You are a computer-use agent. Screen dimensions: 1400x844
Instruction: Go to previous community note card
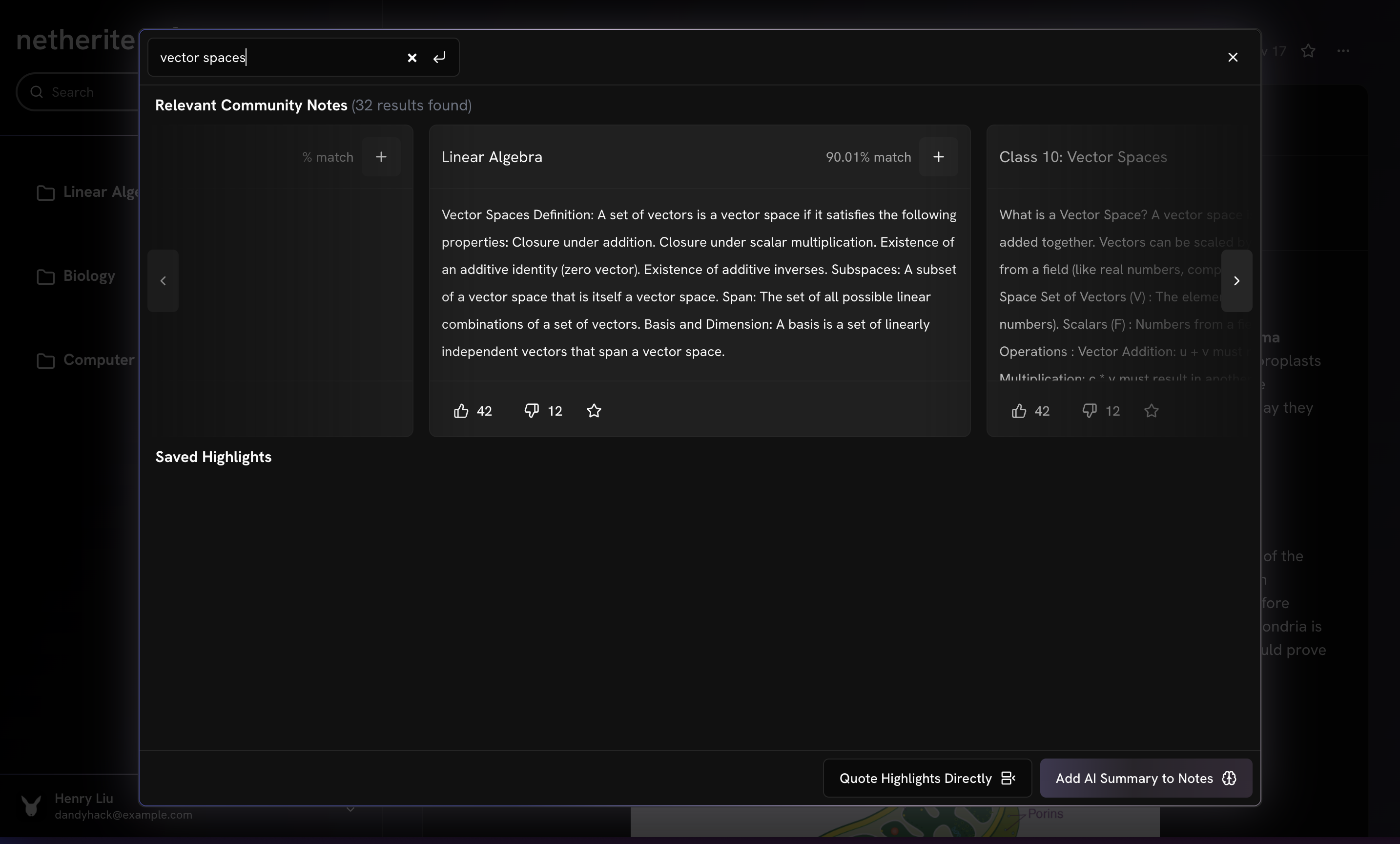[163, 281]
